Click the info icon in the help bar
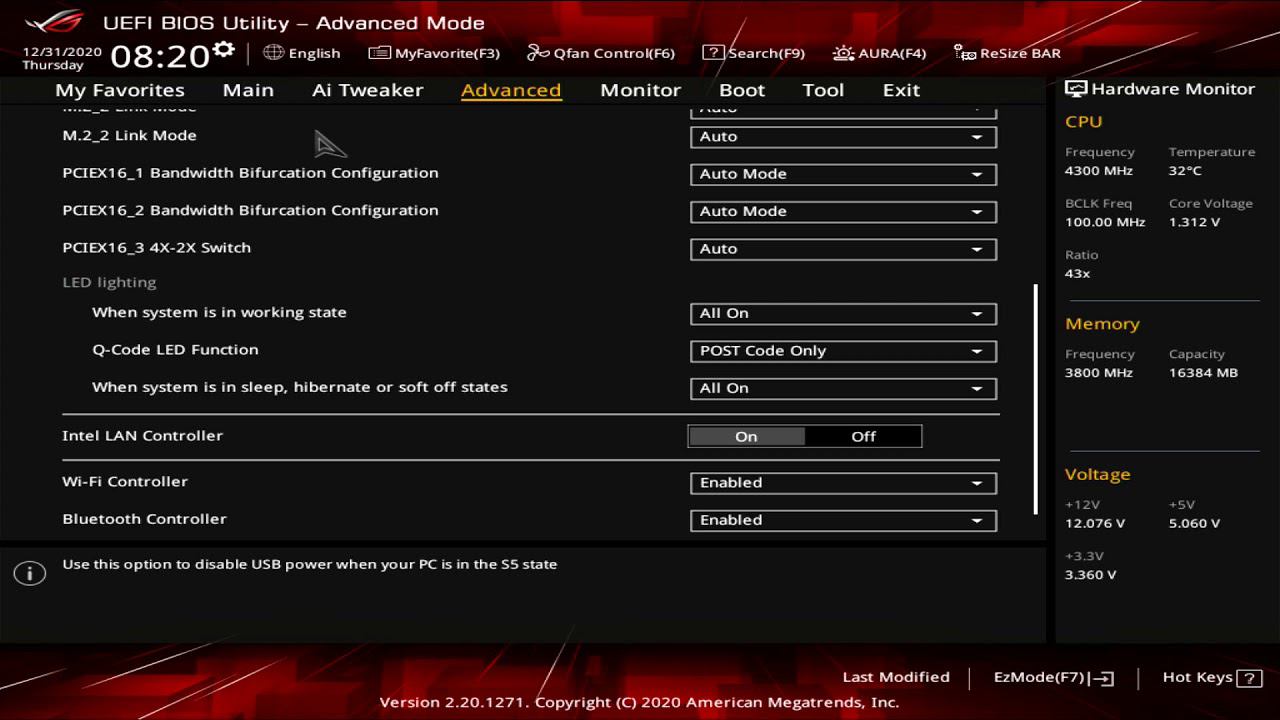 click(30, 573)
